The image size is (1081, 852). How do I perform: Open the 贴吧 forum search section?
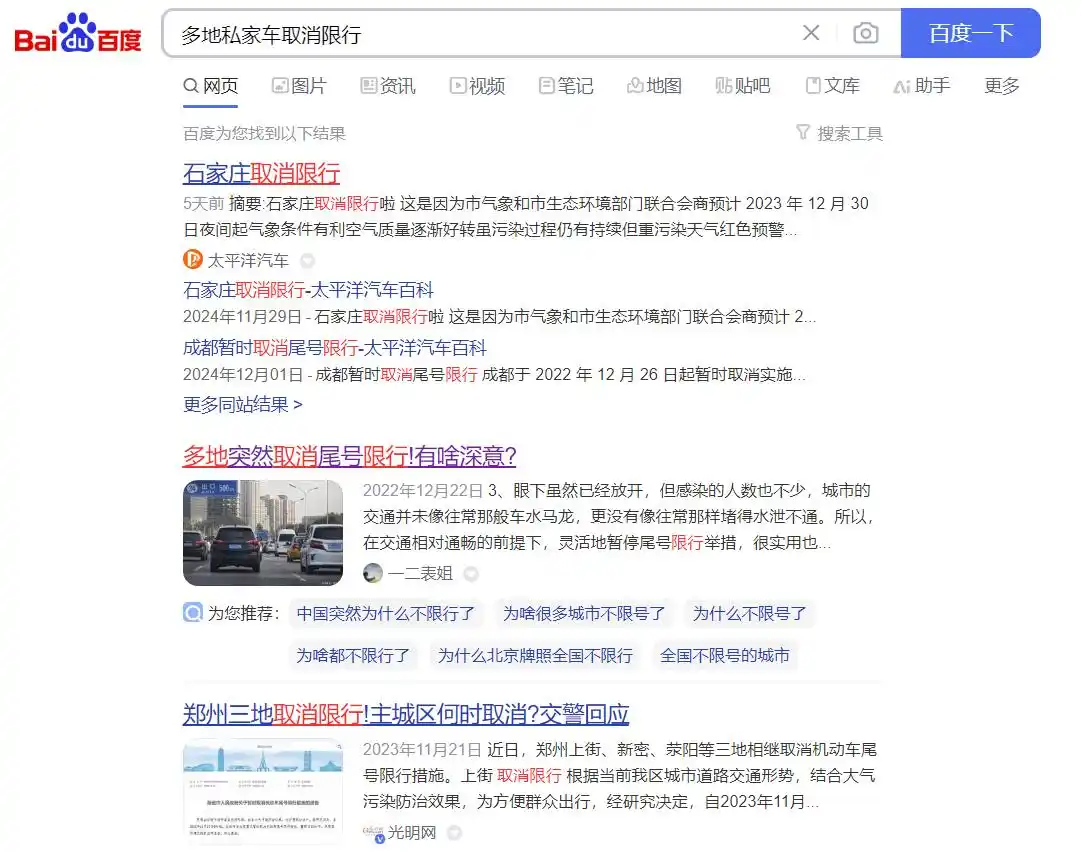click(x=743, y=86)
